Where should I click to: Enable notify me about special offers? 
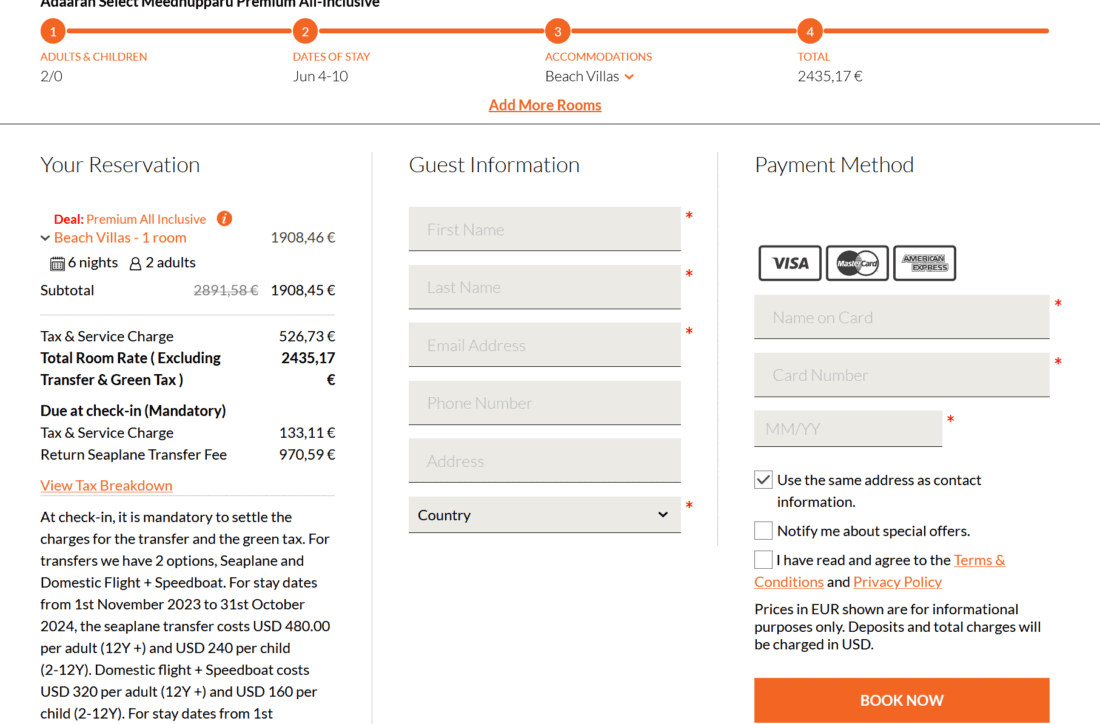point(764,530)
